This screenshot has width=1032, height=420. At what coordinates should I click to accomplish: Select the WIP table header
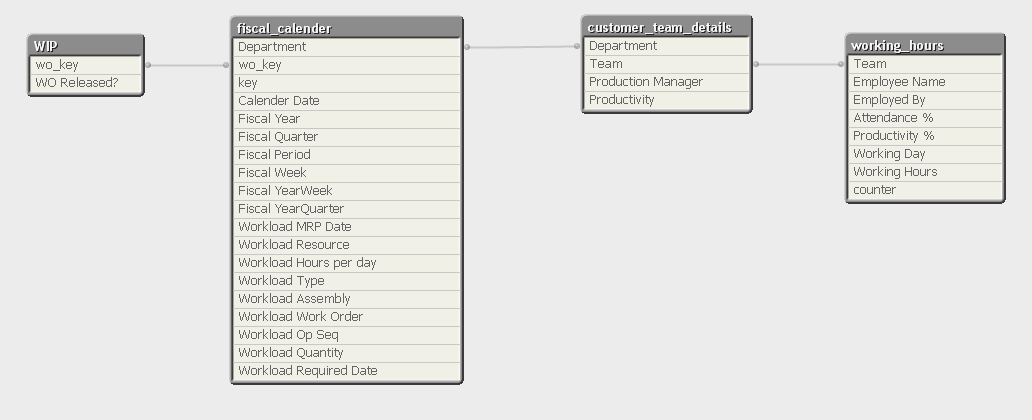[x=86, y=47]
